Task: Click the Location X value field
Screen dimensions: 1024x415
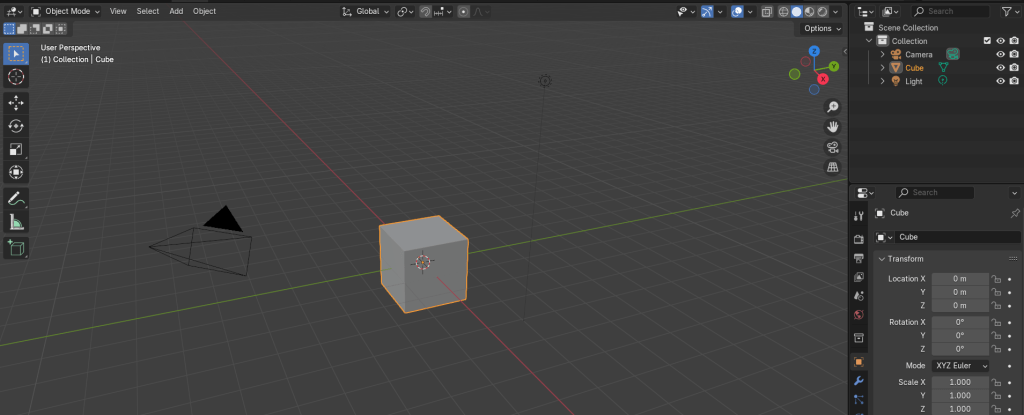Action: click(960, 279)
